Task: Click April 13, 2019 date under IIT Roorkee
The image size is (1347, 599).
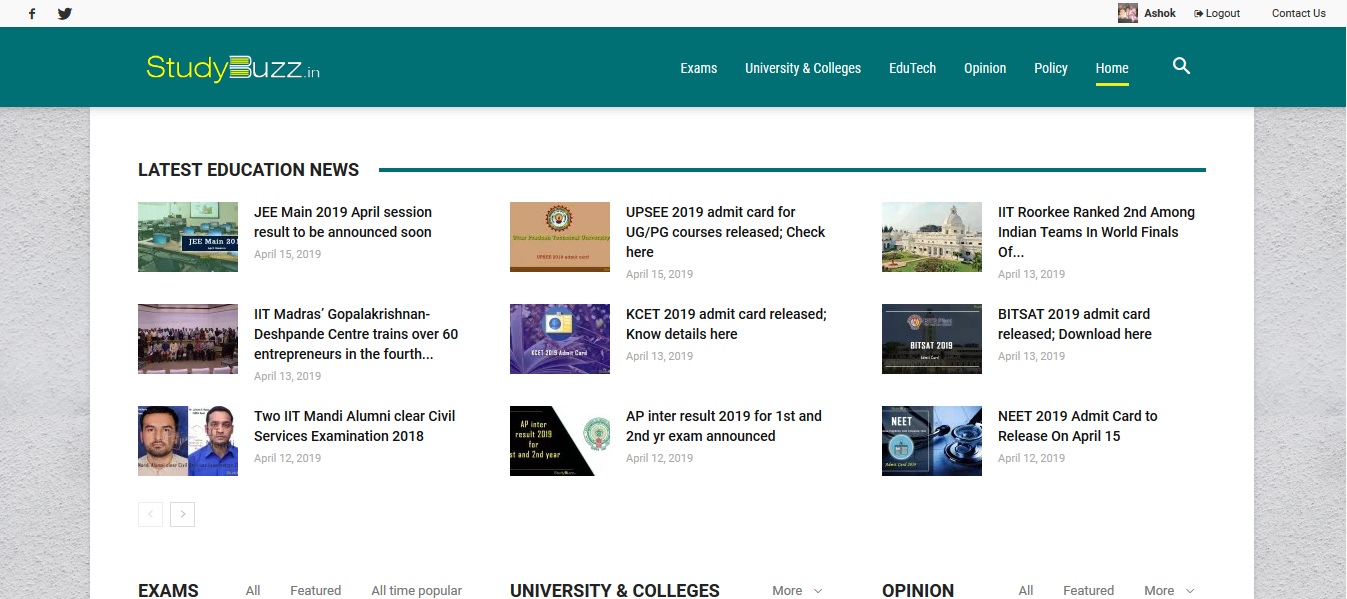Action: pos(1032,274)
